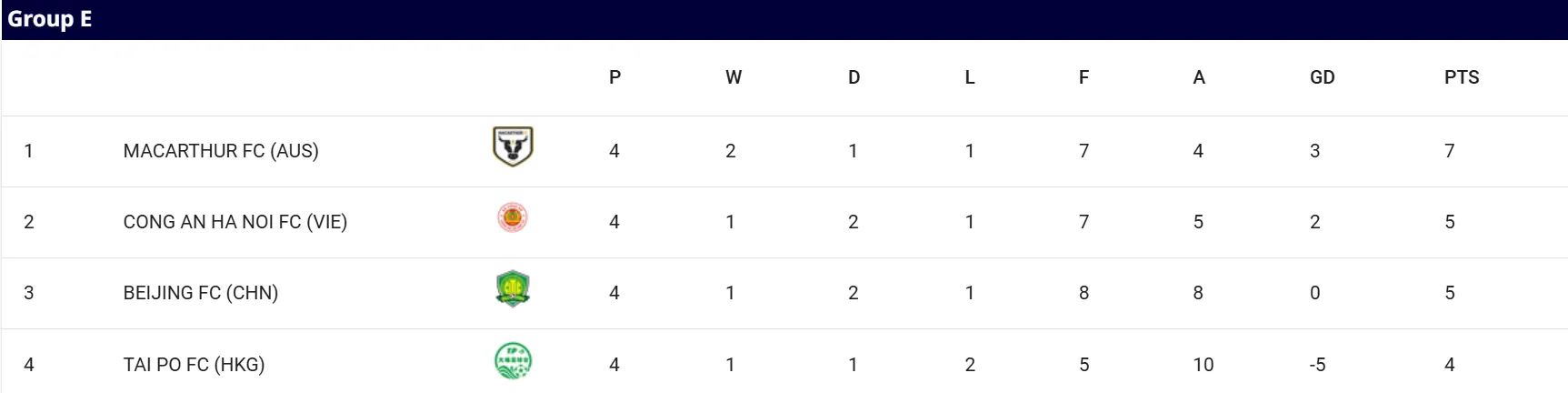This screenshot has width=1568, height=393.
Task: Click the L (losses) column header
Action: click(970, 77)
